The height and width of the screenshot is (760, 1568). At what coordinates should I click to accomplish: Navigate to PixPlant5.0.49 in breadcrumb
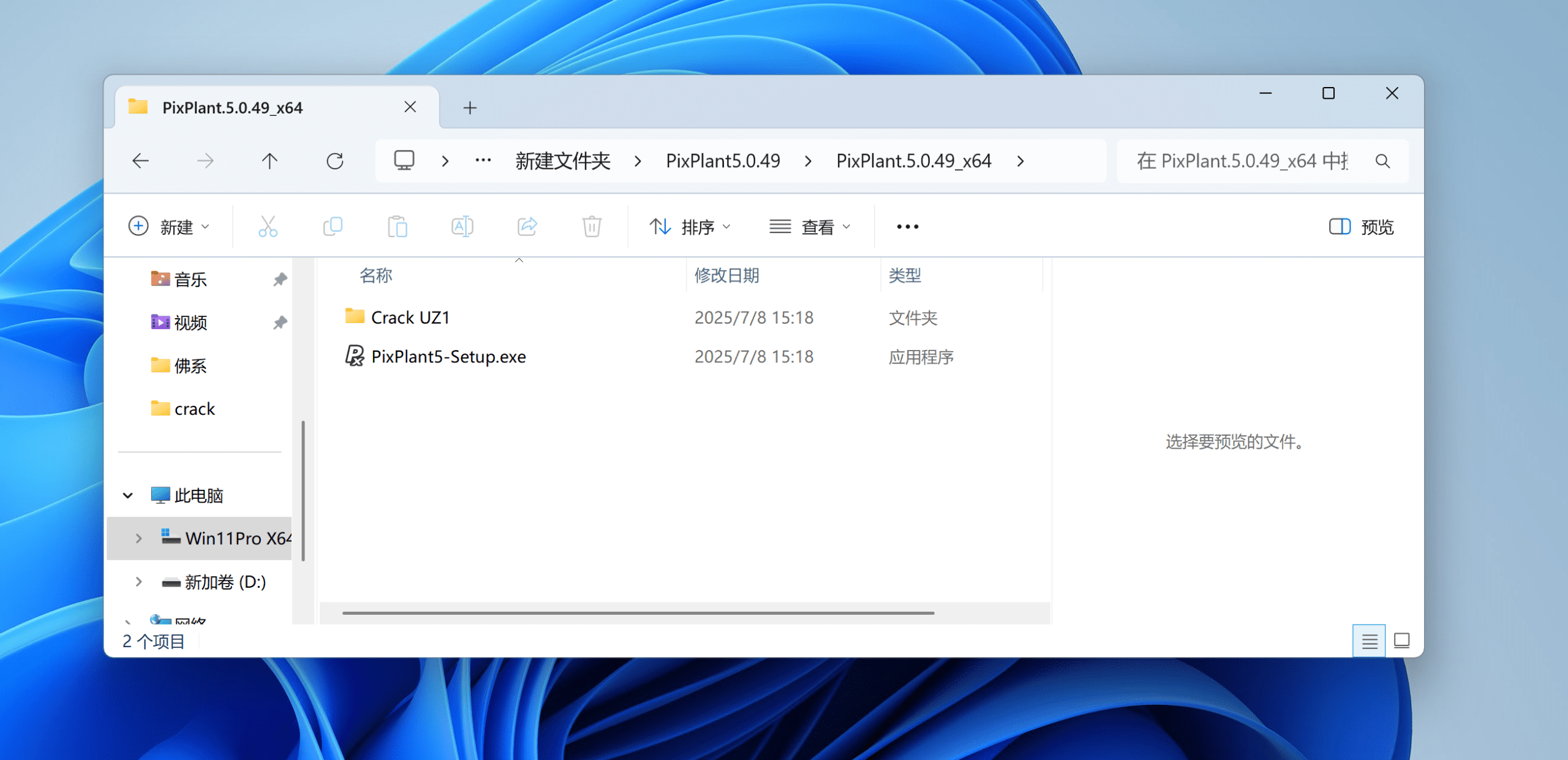(x=723, y=161)
